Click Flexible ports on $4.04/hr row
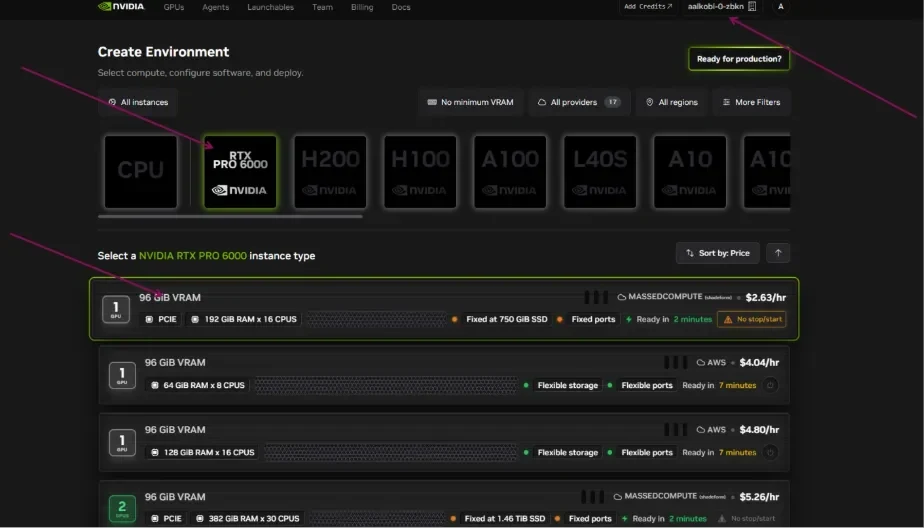This screenshot has height=528, width=924. pos(646,385)
